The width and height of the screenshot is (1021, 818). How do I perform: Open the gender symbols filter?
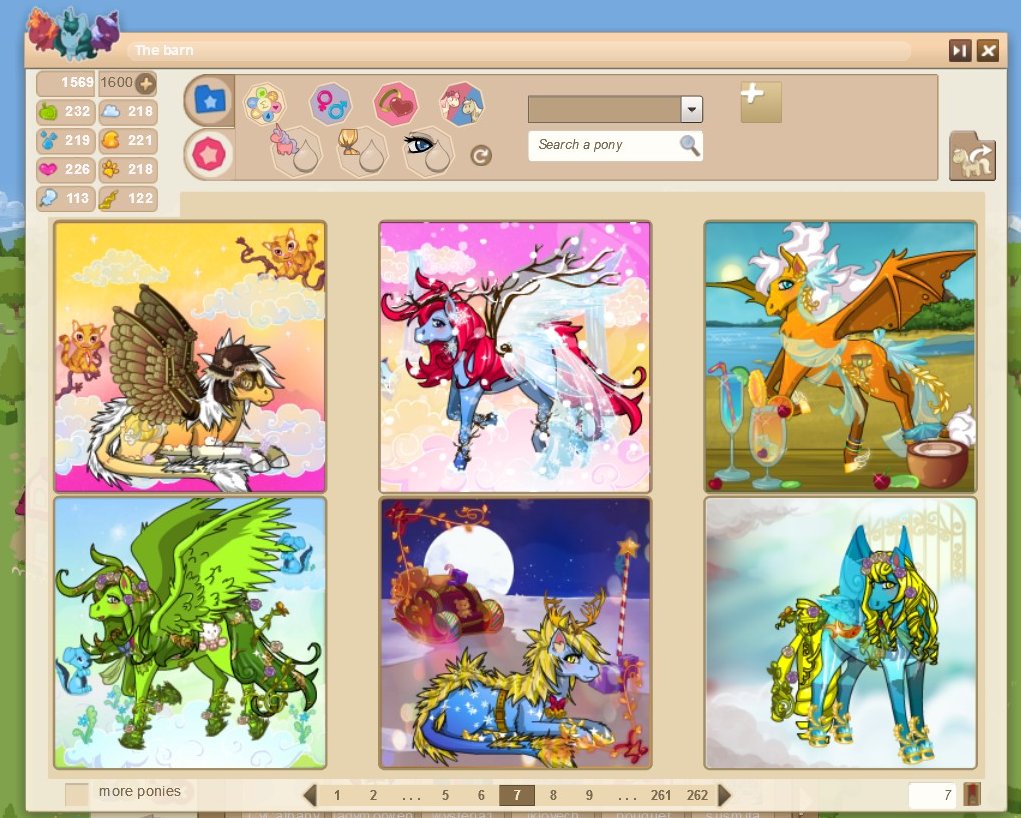coord(329,101)
